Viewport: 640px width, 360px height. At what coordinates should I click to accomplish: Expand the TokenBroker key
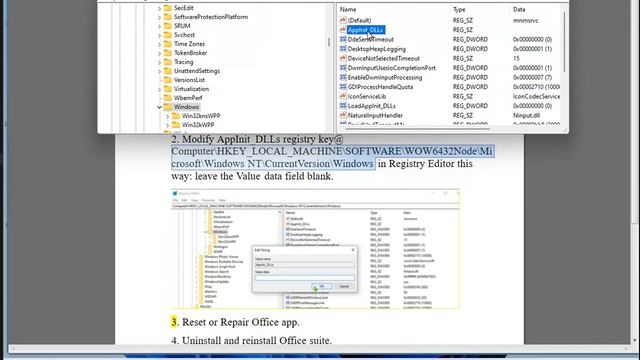point(160,53)
